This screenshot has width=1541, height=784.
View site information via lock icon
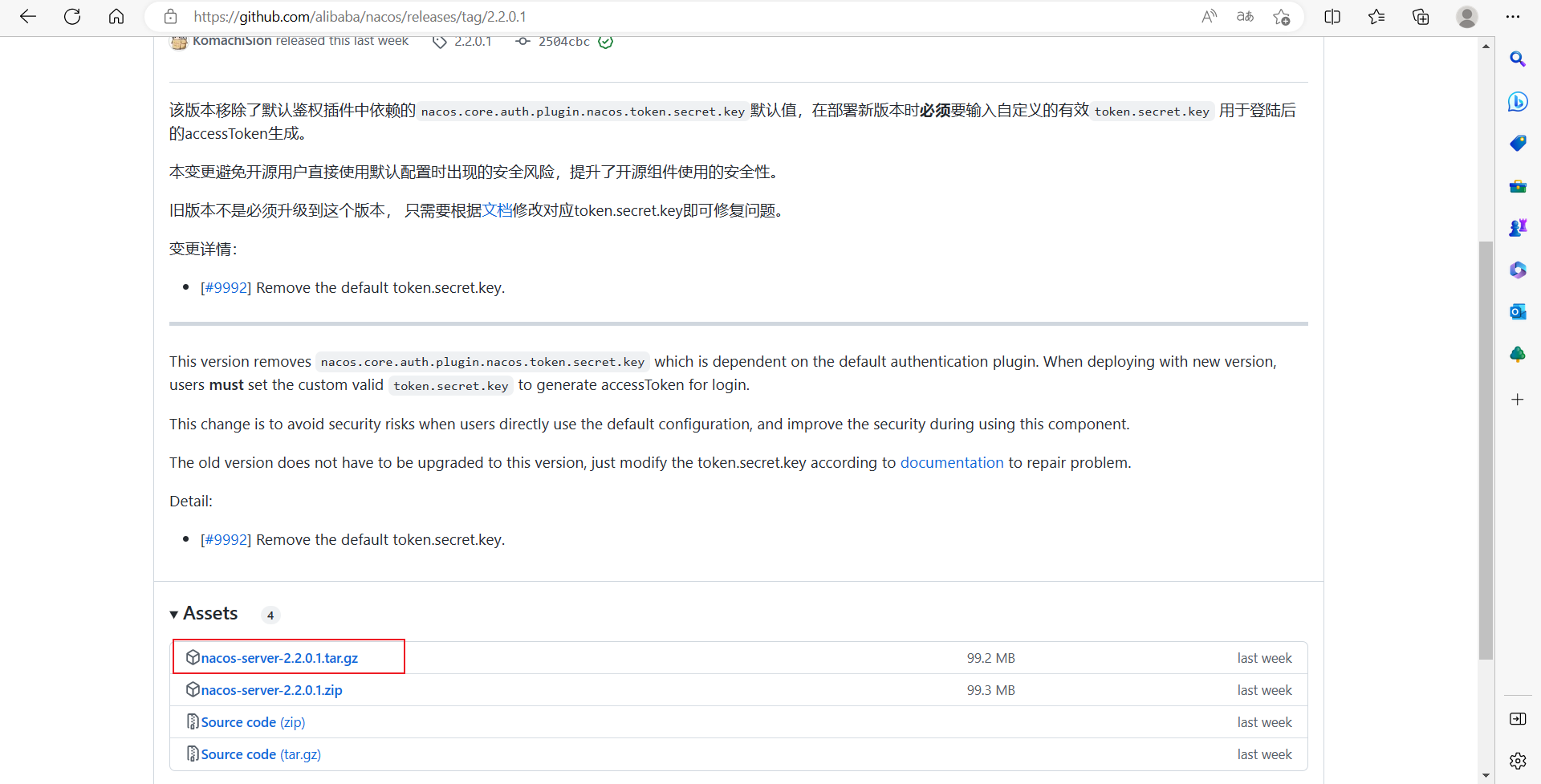170,17
